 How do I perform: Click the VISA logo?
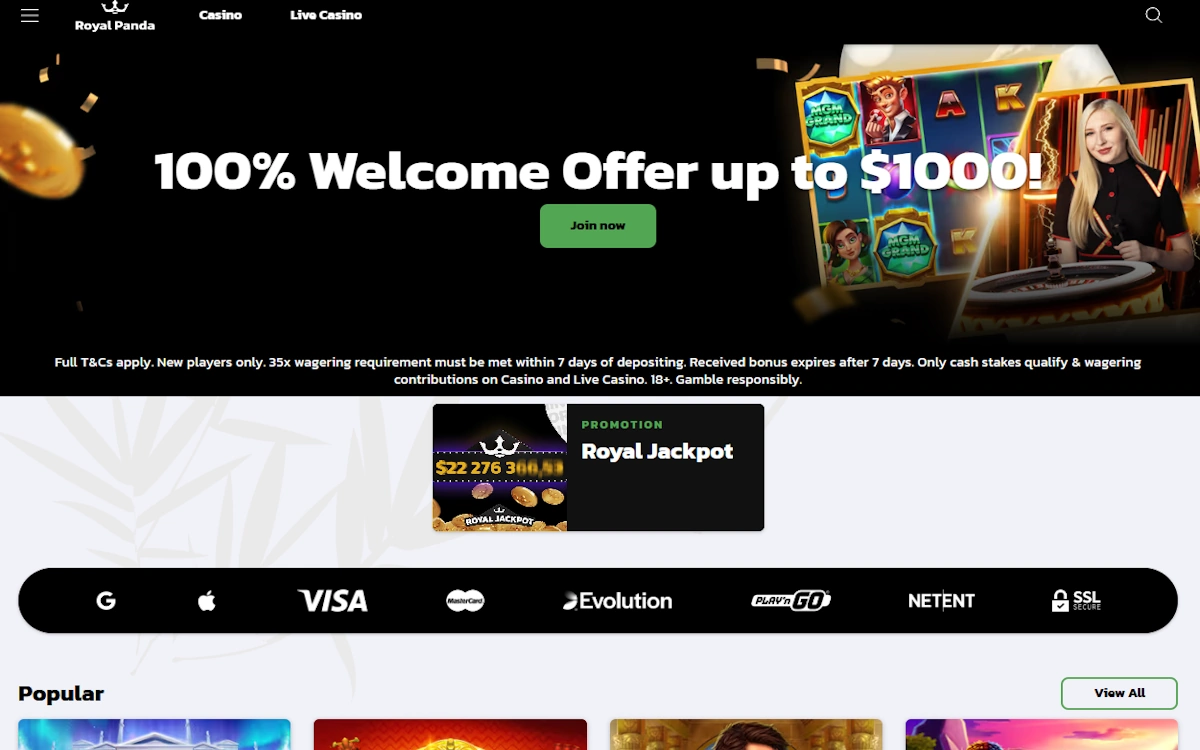pyautogui.click(x=333, y=601)
